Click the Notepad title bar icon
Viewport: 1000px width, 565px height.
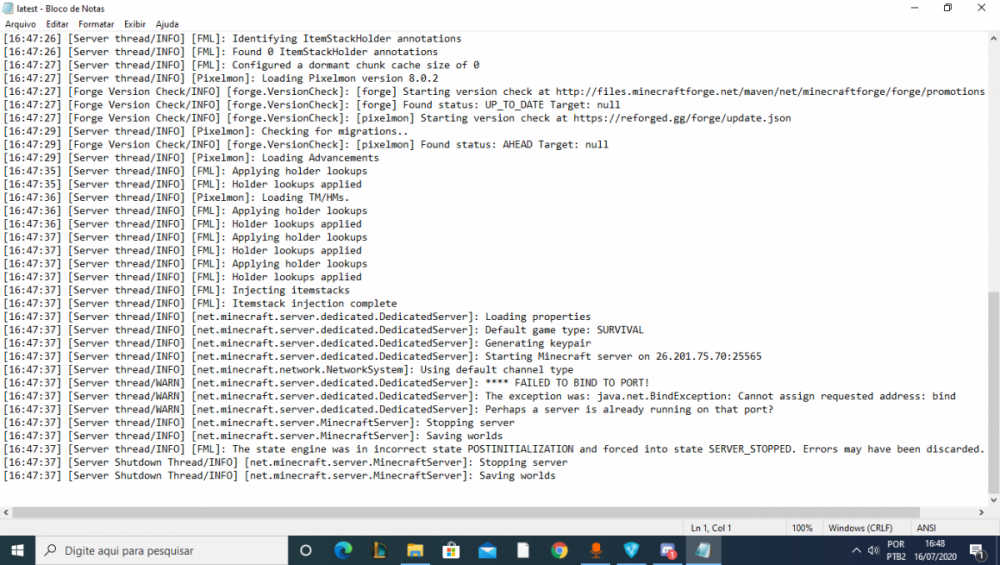pos(8,8)
